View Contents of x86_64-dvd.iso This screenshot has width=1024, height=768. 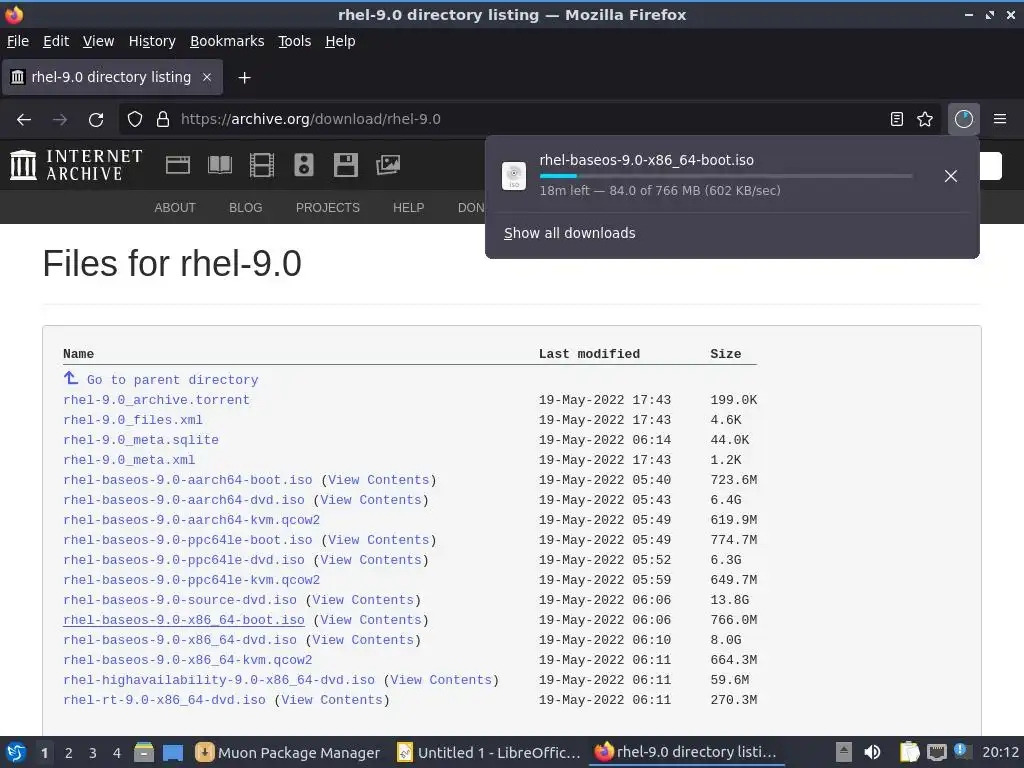(x=362, y=640)
